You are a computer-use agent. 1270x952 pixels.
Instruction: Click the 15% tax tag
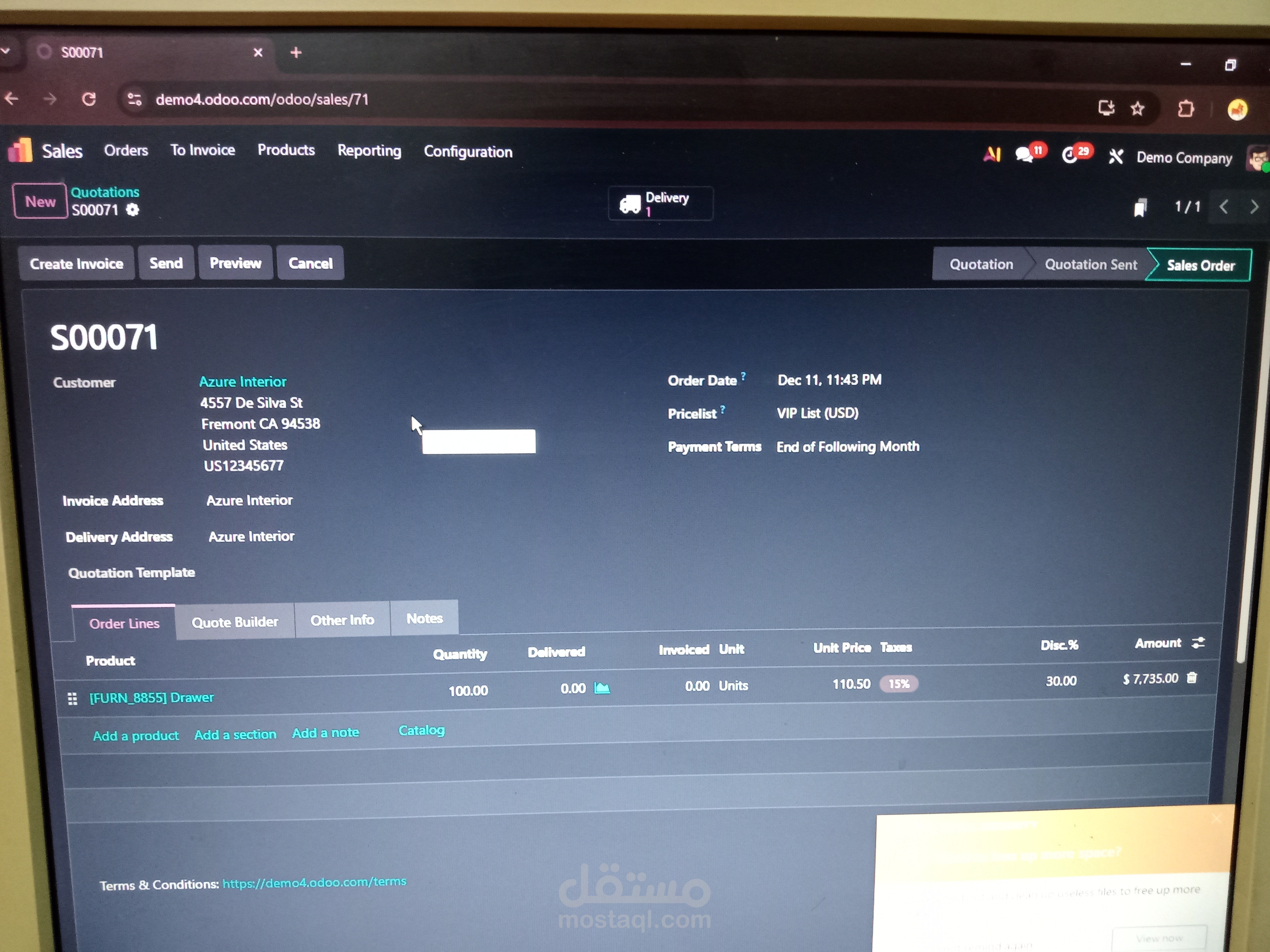pos(899,683)
